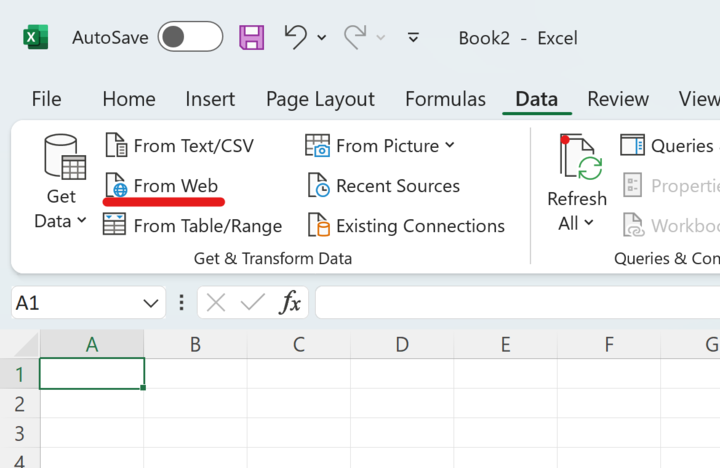Viewport: 720px width, 468px height.
Task: Expand the Undo history dropdown arrow
Action: [x=322, y=38]
